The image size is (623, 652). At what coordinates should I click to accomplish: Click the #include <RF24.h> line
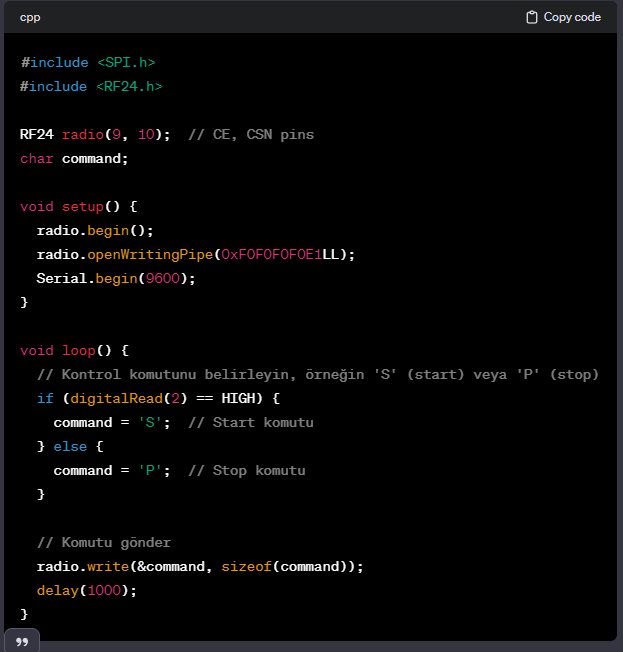[x=91, y=86]
